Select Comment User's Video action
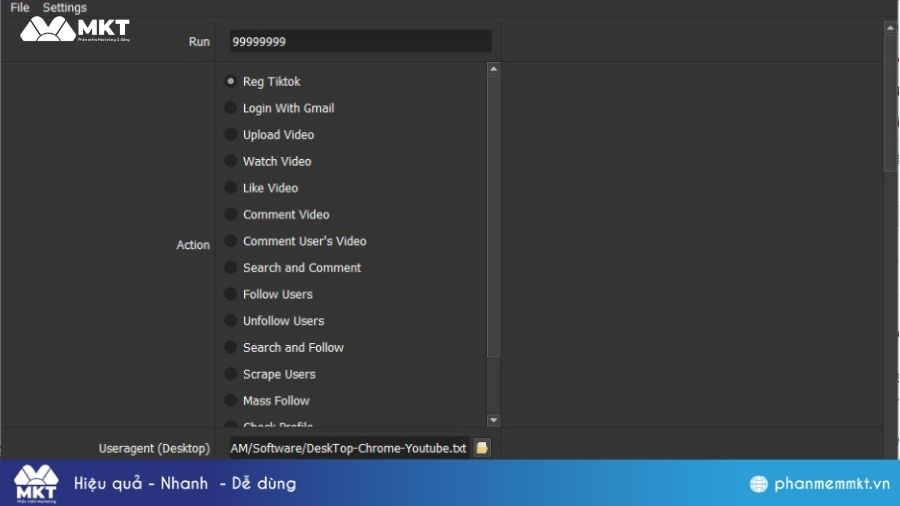Screen dimensions: 900x506 point(296,241)
